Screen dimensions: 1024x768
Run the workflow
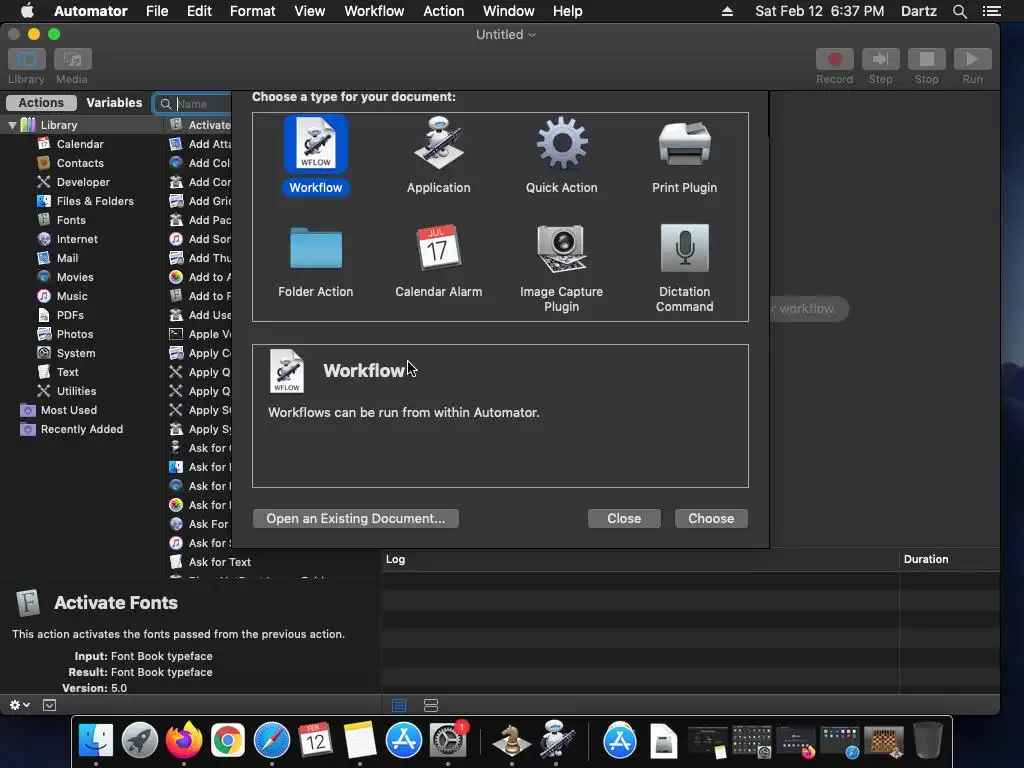coord(972,59)
